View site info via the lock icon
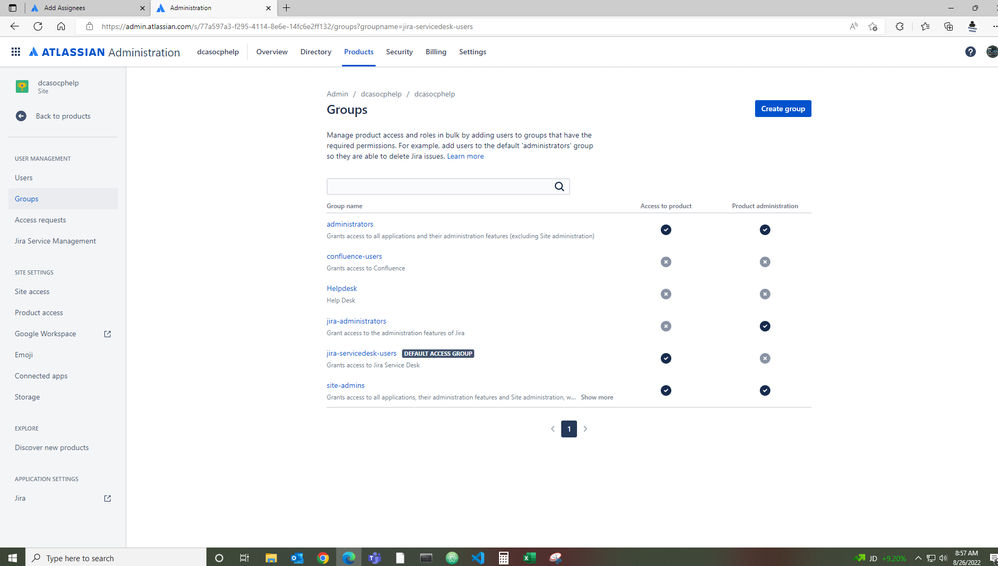The height and width of the screenshot is (566, 998). [89, 27]
